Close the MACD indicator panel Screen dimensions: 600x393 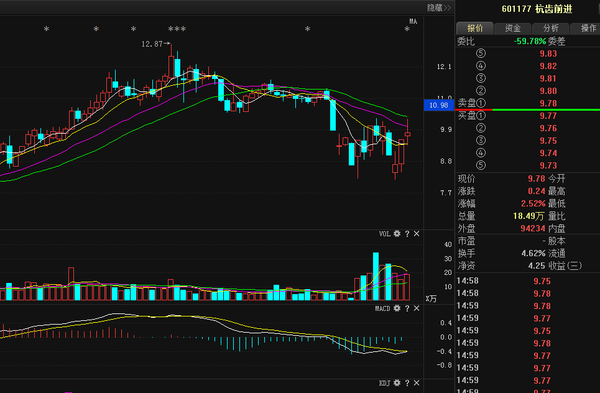pos(417,308)
